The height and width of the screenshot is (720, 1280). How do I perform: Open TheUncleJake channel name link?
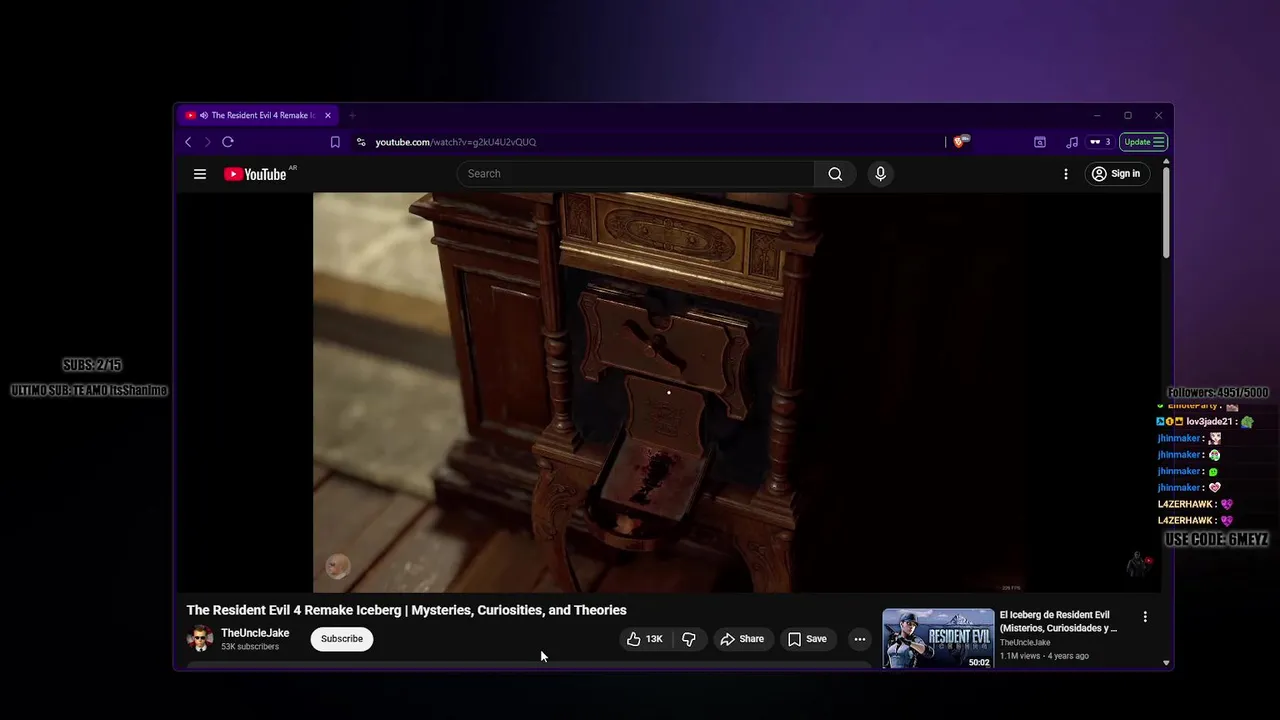tap(255, 633)
